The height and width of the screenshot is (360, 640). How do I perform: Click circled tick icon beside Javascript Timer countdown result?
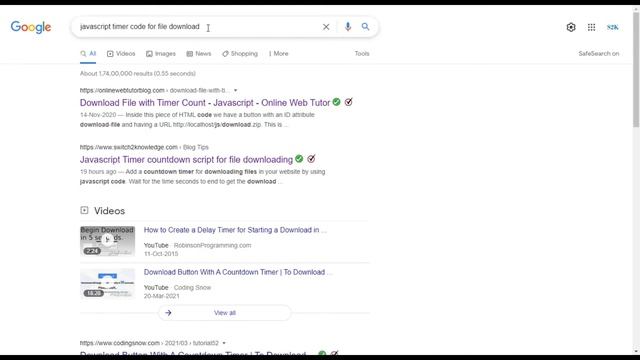click(311, 158)
